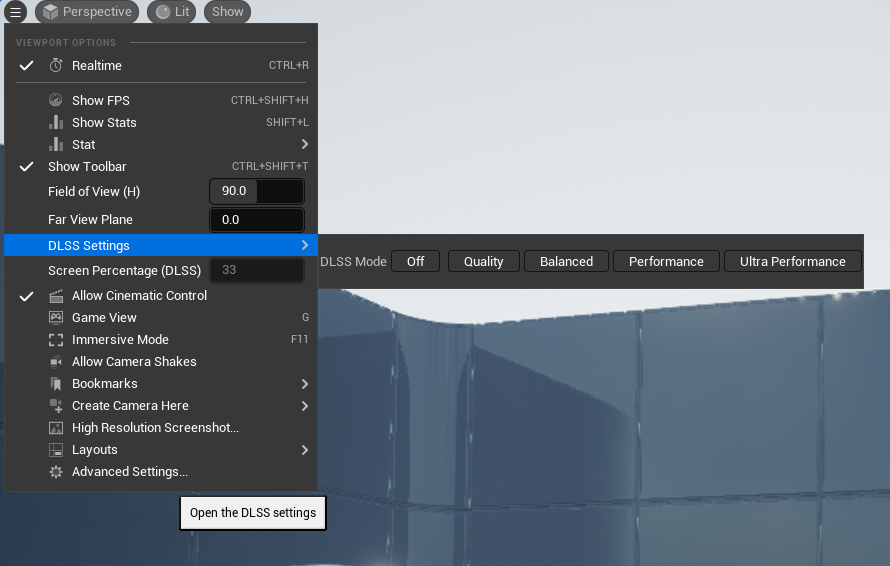Click the Allow Cinematic Control clapperboard icon
This screenshot has width=890, height=566.
coord(56,296)
